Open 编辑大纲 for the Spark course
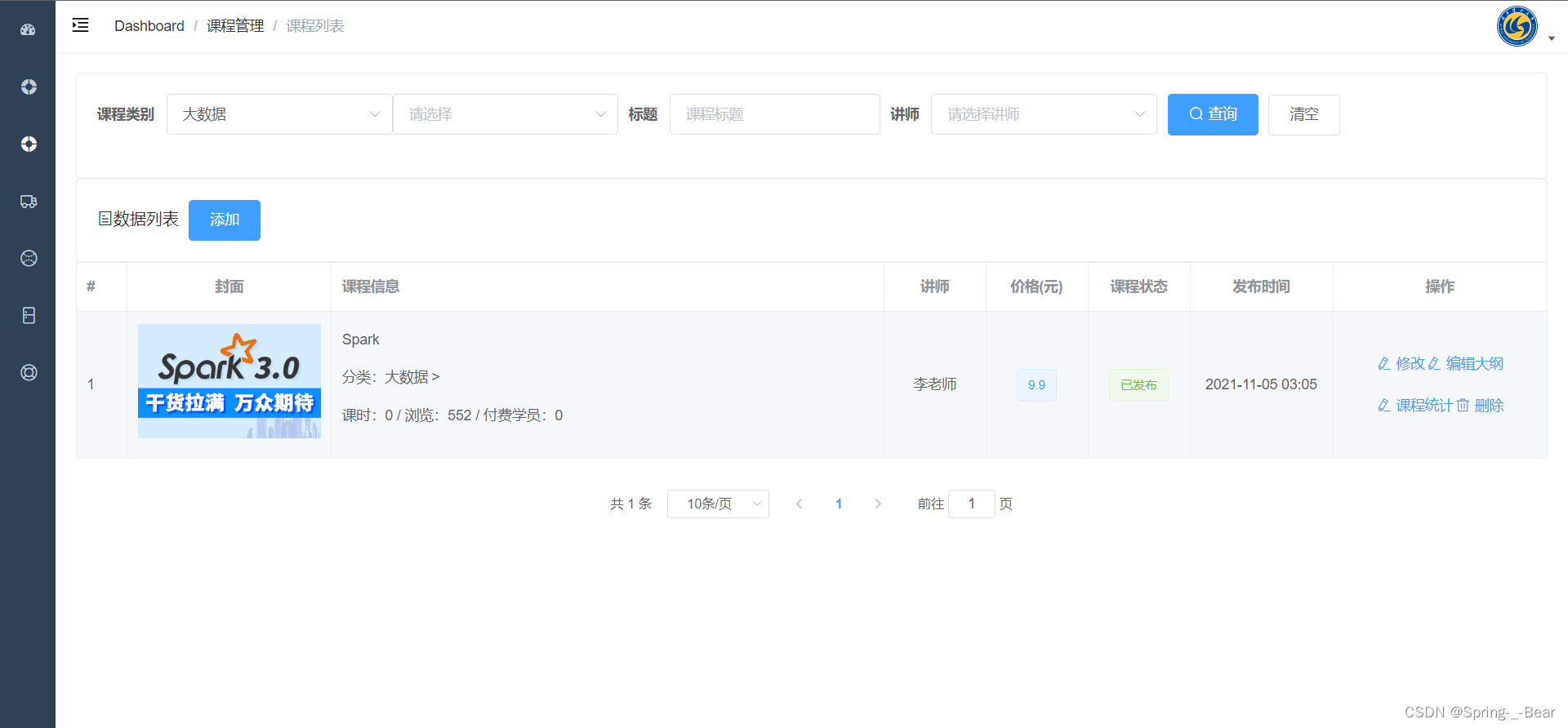 1466,364
